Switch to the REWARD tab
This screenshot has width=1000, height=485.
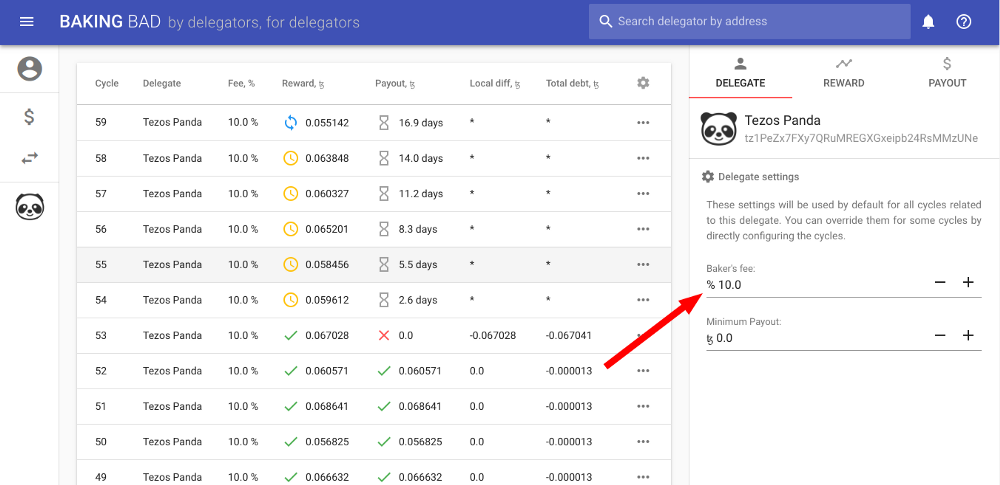(843, 73)
